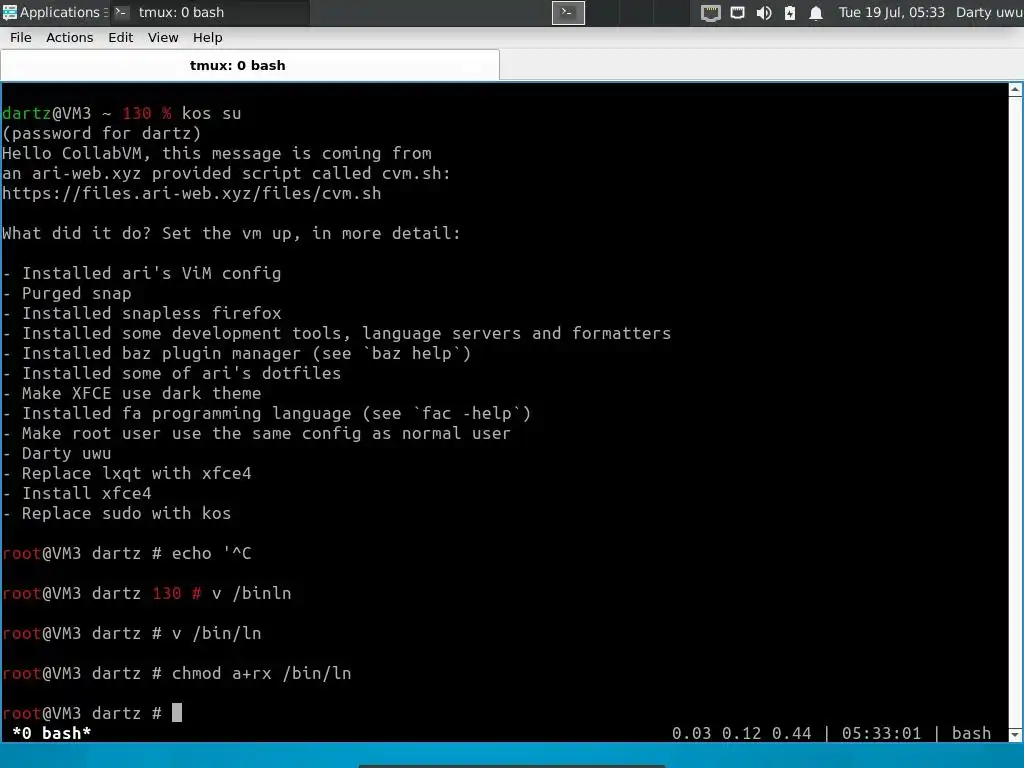This screenshot has height=768, width=1024.
Task: Click the cvm.sh URL in the terminal
Action: click(x=192, y=193)
